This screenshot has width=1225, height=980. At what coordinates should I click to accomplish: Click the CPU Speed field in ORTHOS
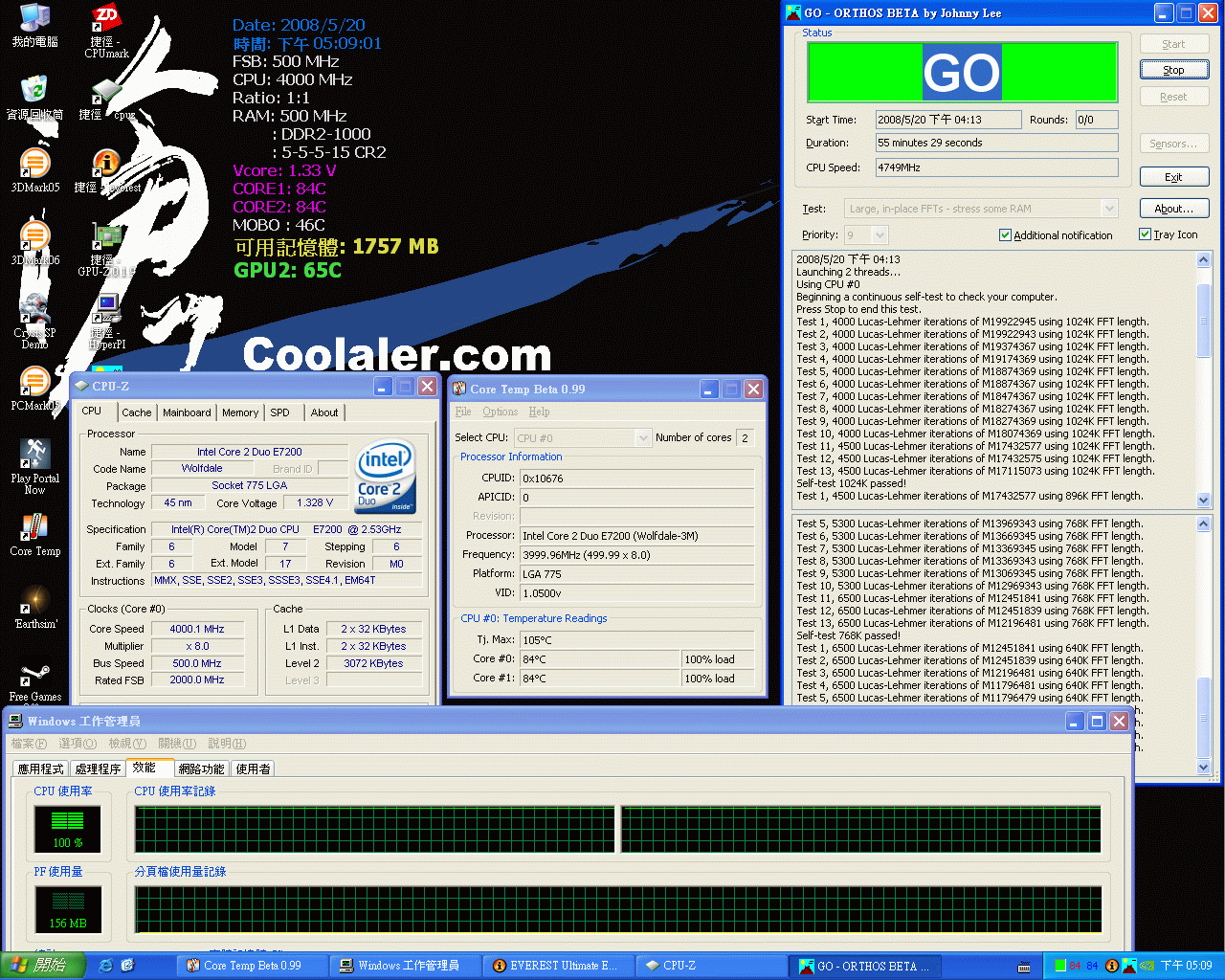(996, 167)
